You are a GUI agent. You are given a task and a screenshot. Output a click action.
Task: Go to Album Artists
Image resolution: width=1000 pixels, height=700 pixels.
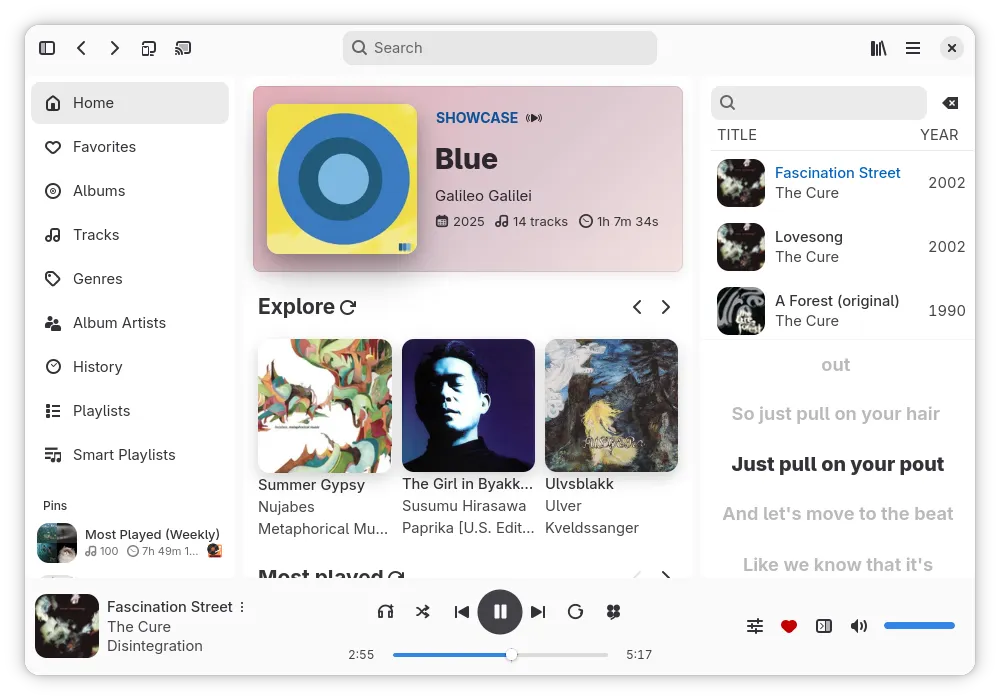(130, 323)
